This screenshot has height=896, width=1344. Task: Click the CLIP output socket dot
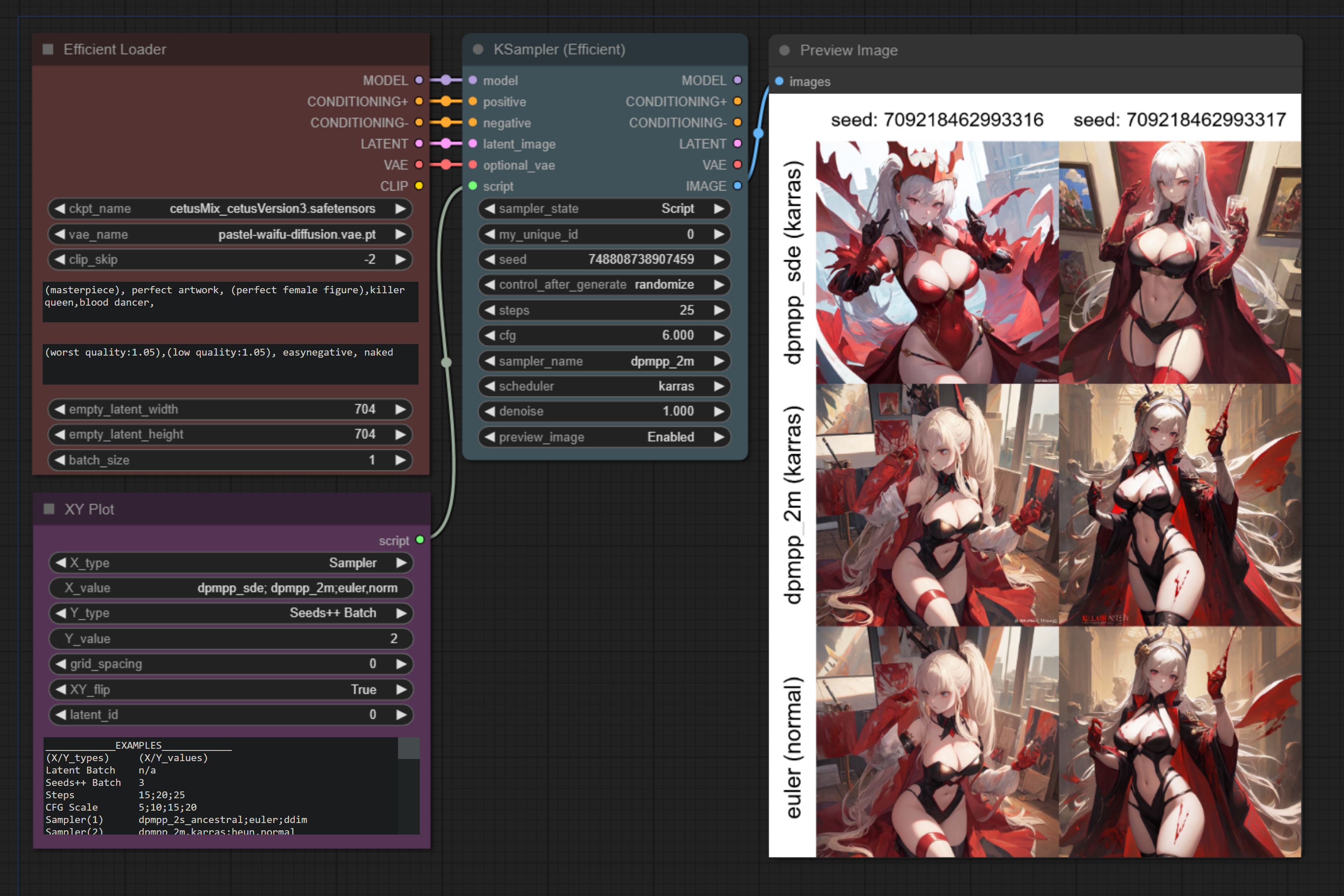click(419, 186)
